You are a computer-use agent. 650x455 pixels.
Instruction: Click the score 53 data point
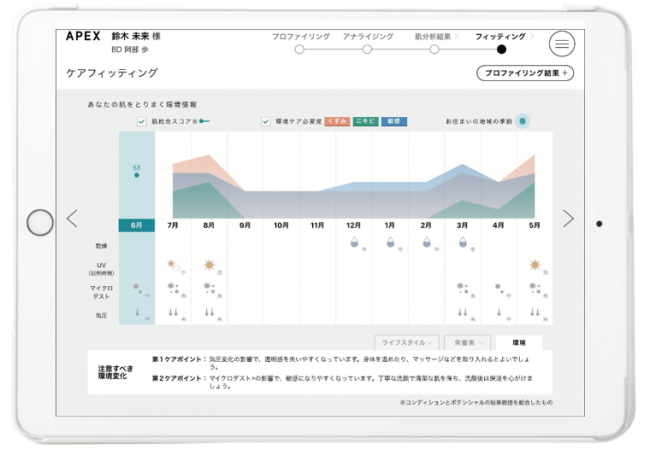[x=137, y=175]
